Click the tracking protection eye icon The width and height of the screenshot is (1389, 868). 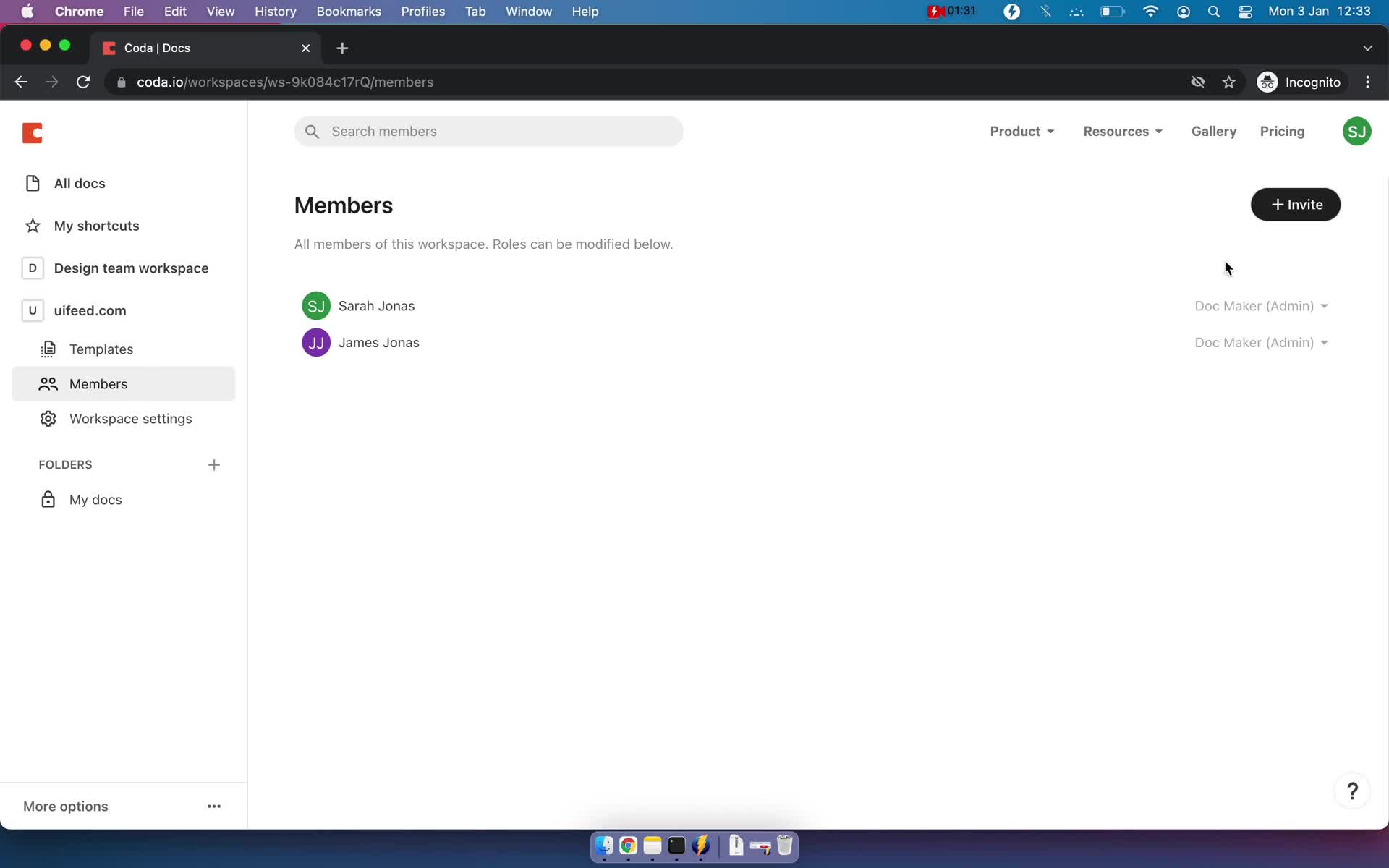click(1198, 82)
